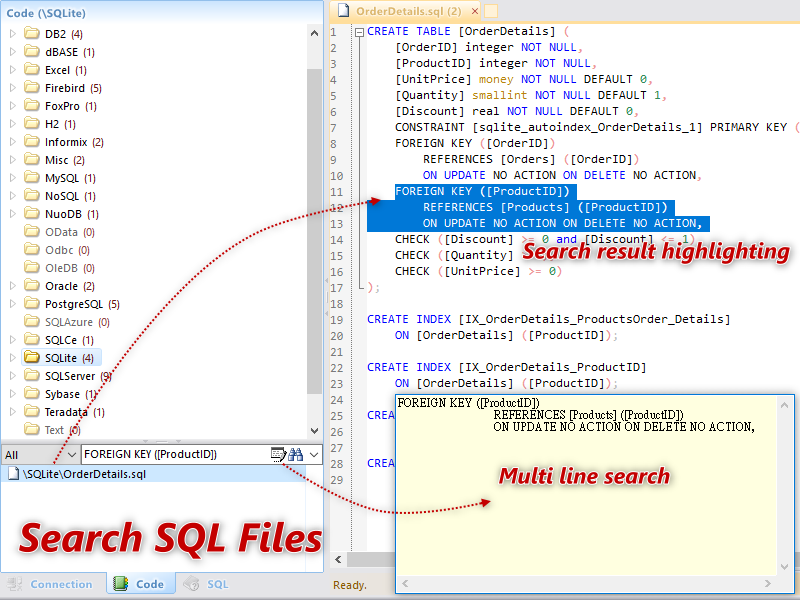Select the DB2 (4) folder
Screen dimensions: 800x600
click(x=63, y=34)
